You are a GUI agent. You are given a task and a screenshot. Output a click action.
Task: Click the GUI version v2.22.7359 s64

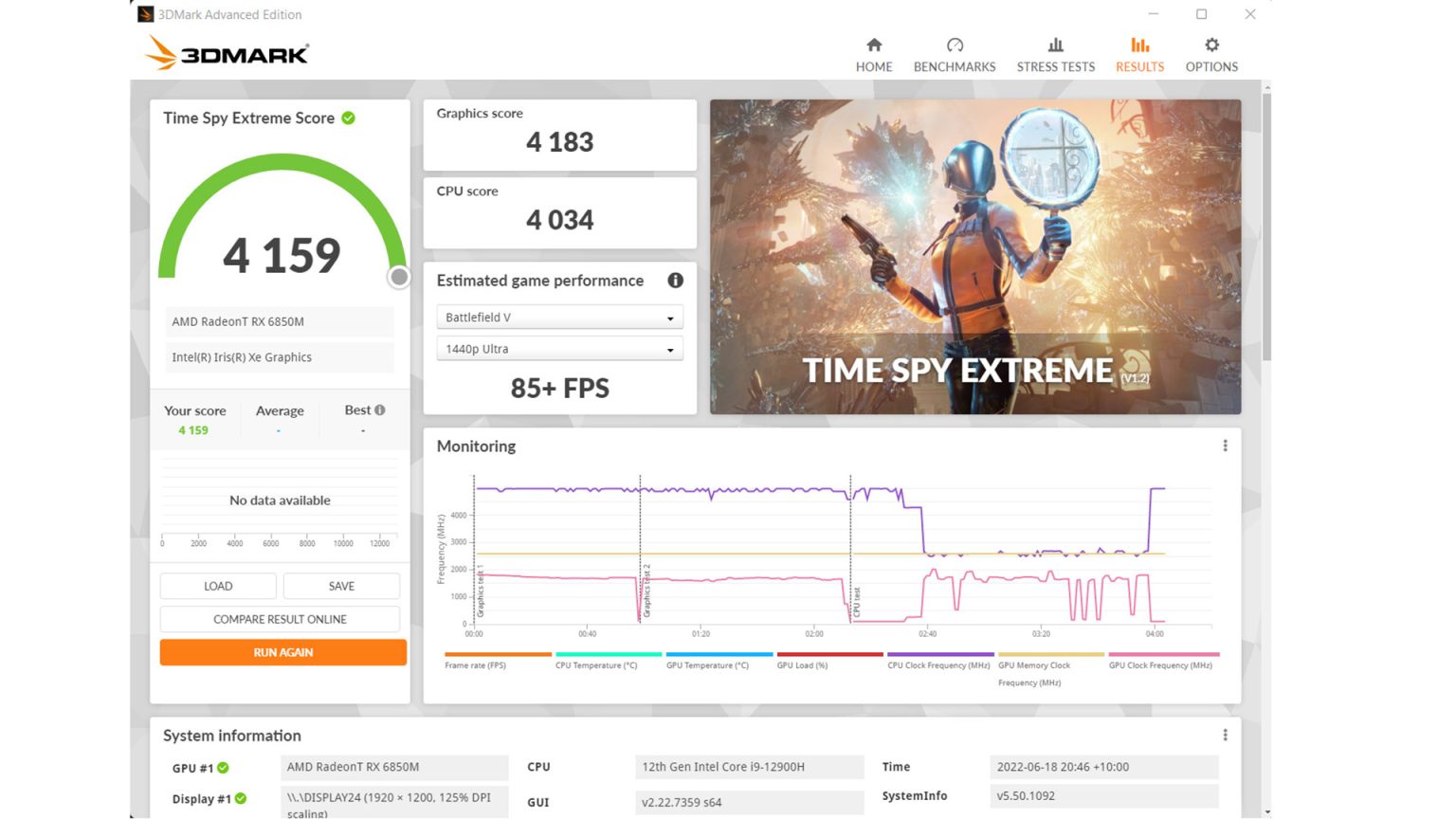pos(749,802)
